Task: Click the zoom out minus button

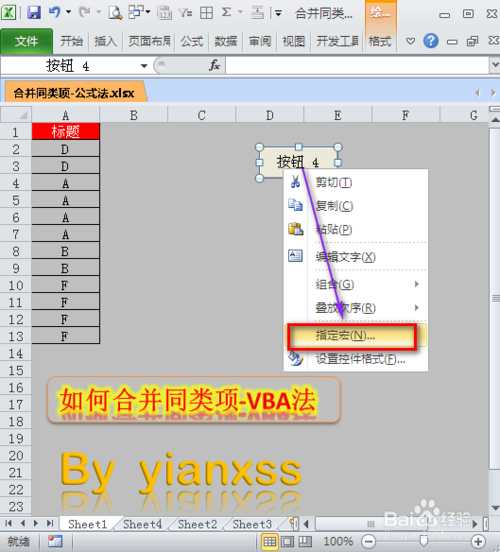Action: click(x=369, y=541)
